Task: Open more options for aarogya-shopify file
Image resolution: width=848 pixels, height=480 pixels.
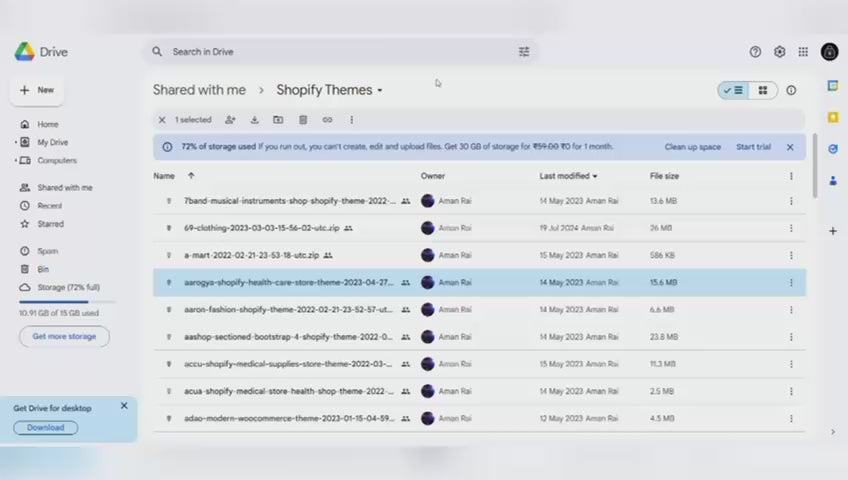Action: point(791,283)
